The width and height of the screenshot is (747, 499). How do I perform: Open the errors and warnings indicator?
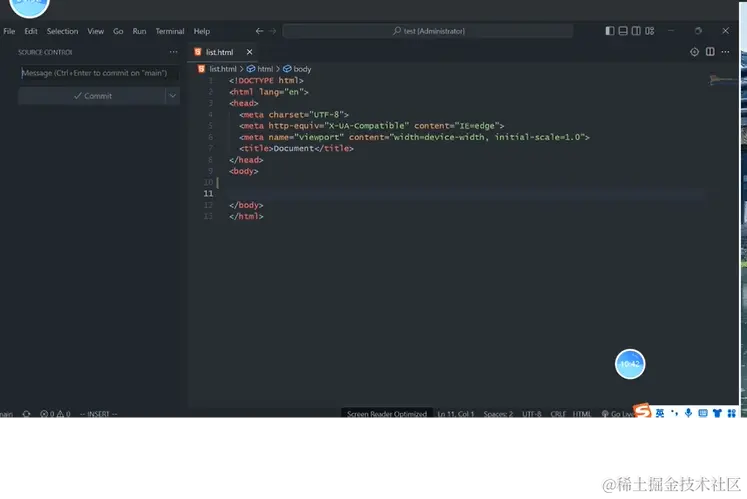coord(55,413)
